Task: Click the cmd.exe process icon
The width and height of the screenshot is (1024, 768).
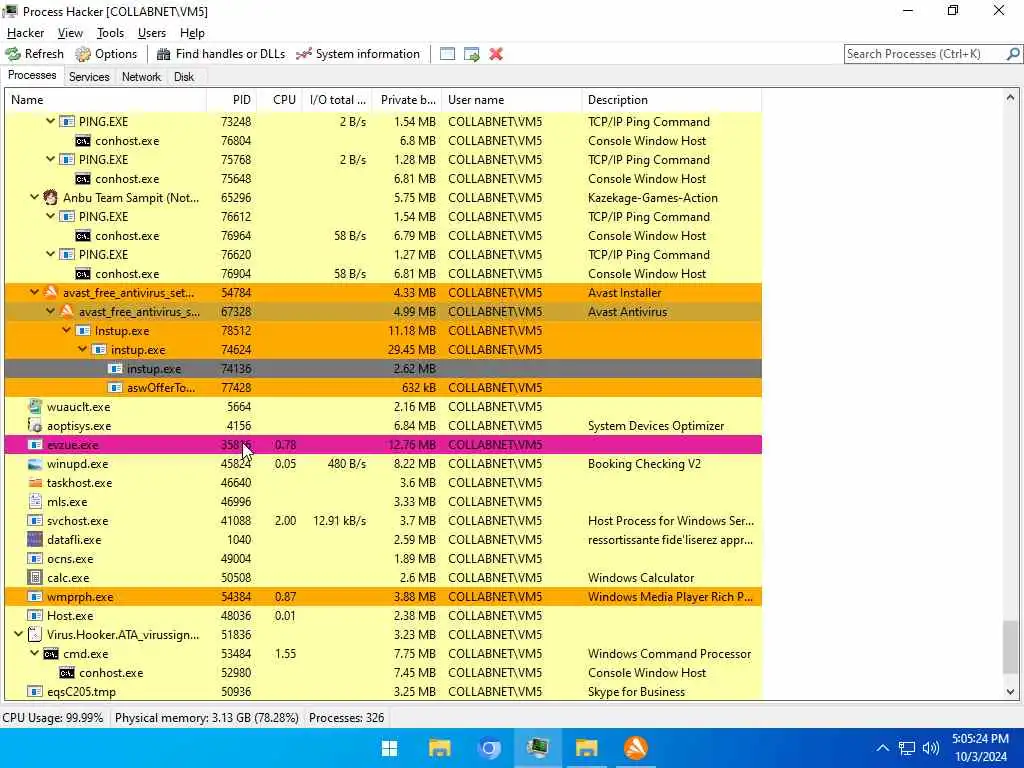Action: [51, 654]
